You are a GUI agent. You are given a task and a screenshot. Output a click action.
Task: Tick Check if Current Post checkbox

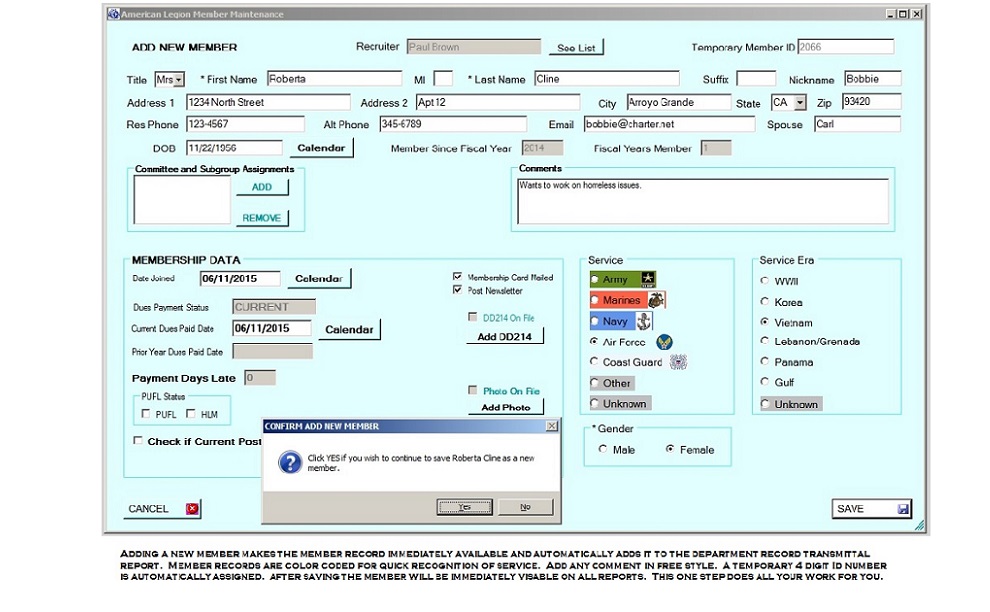(x=138, y=441)
